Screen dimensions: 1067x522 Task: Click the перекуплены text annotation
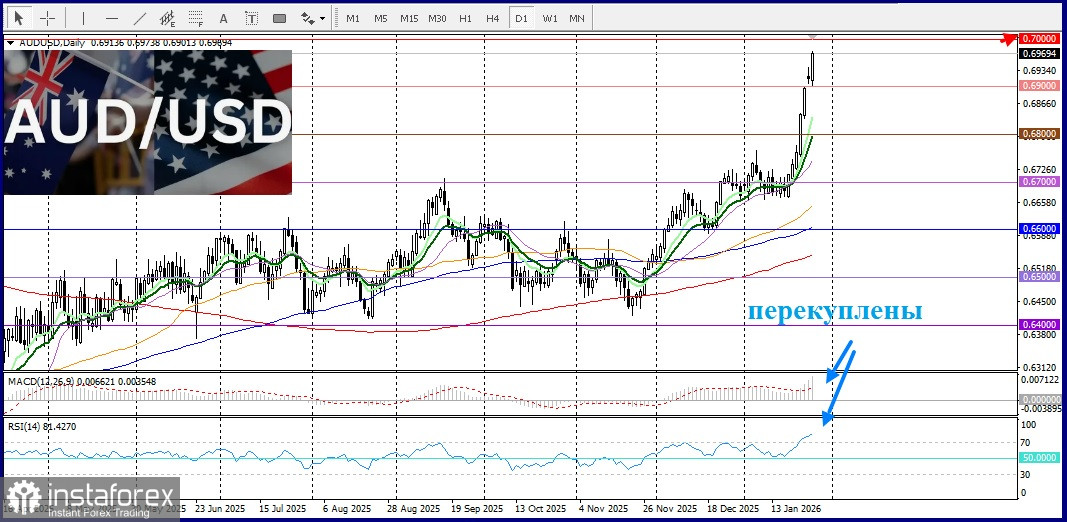tap(836, 312)
